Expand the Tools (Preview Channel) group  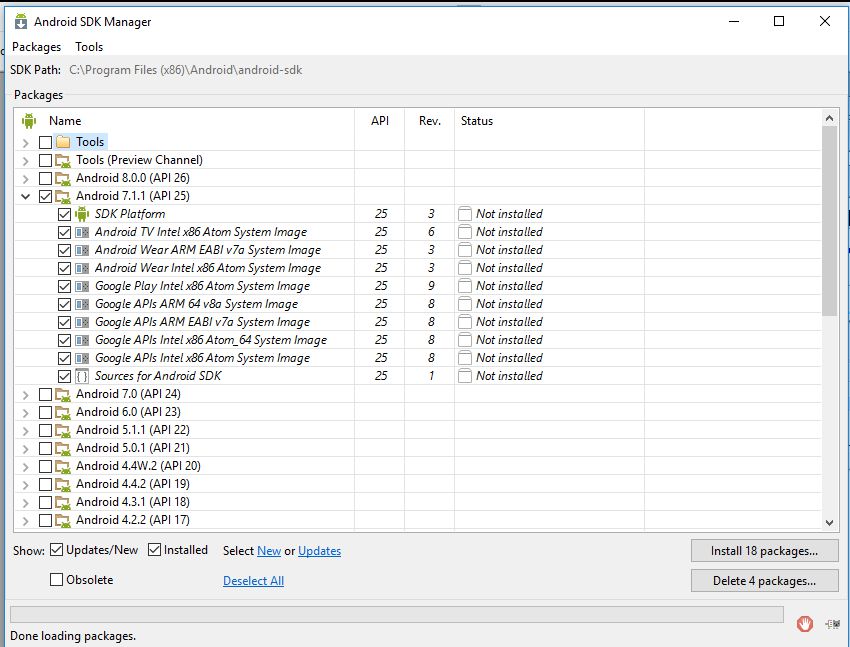pyautogui.click(x=25, y=160)
